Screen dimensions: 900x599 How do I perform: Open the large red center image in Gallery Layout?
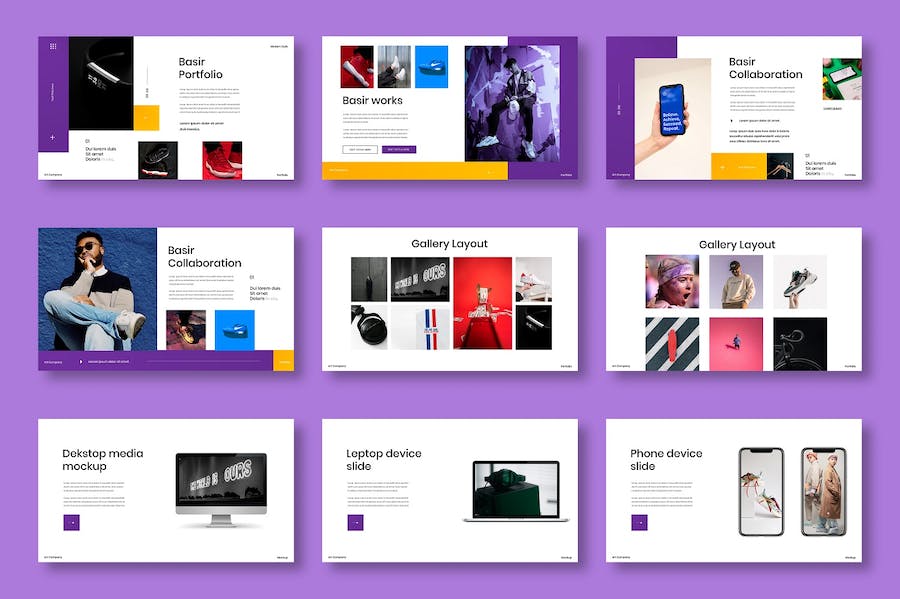pyautogui.click(x=482, y=303)
